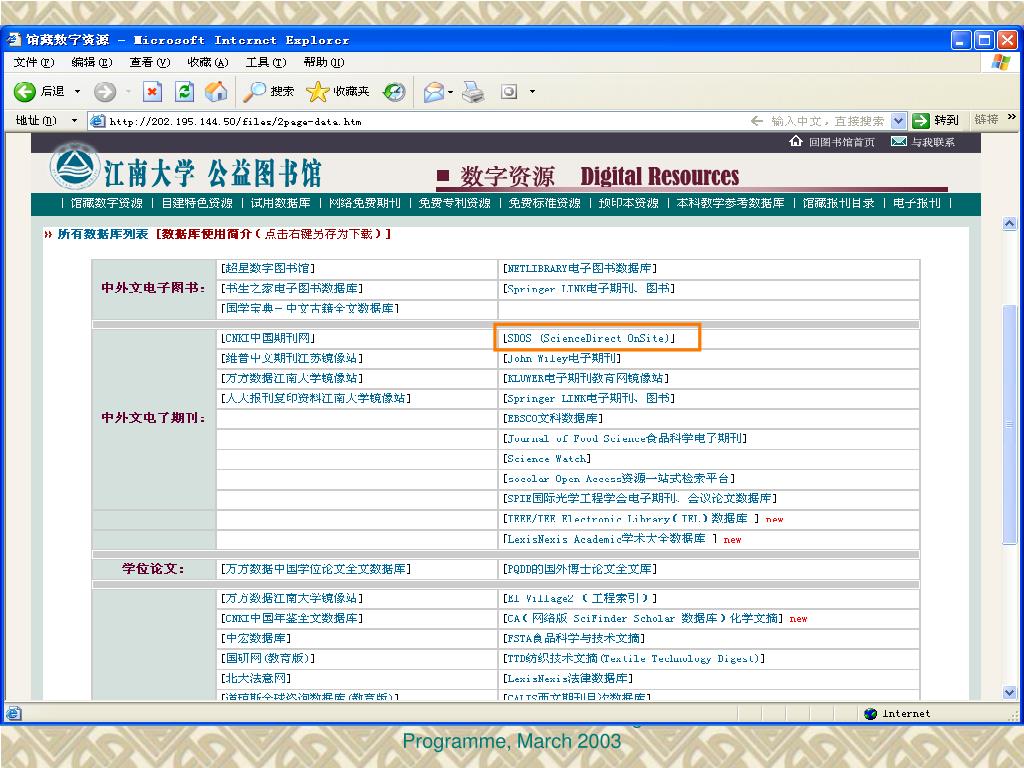Click the 链接 links toolbar label
1024x768 pixels.
click(x=986, y=120)
